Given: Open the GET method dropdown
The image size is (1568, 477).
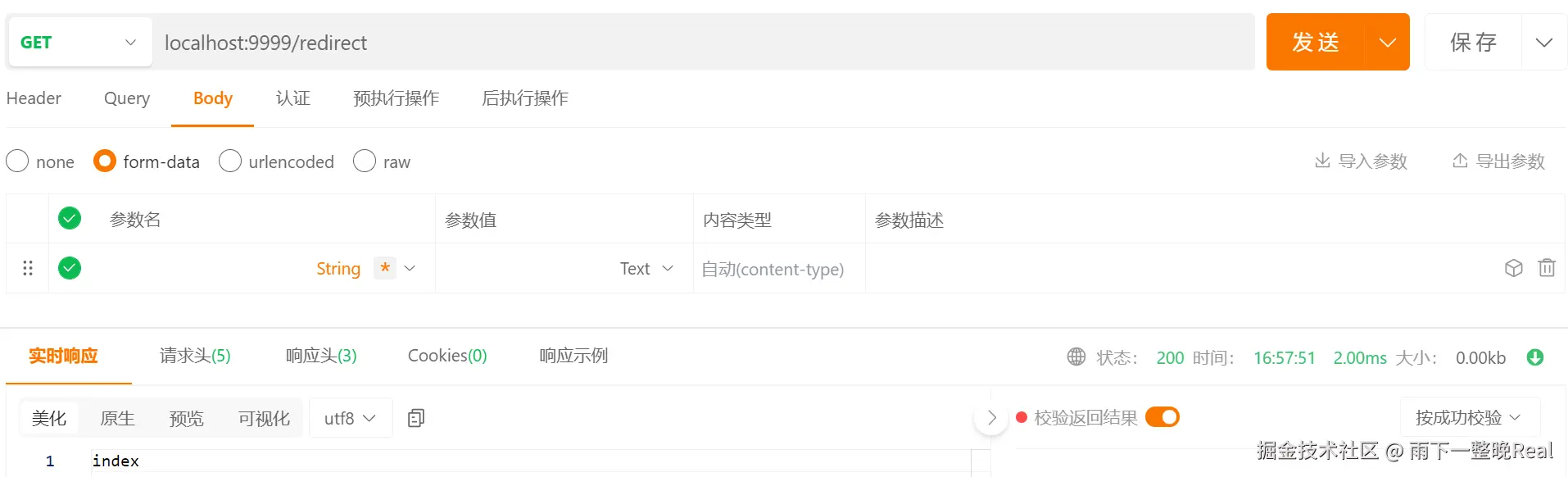Looking at the screenshot, I should pyautogui.click(x=79, y=43).
